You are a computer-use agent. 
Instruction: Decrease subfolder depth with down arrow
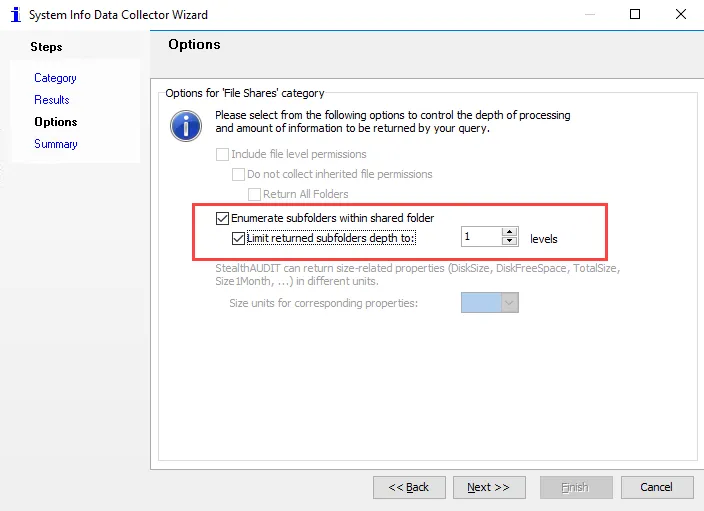[510, 241]
